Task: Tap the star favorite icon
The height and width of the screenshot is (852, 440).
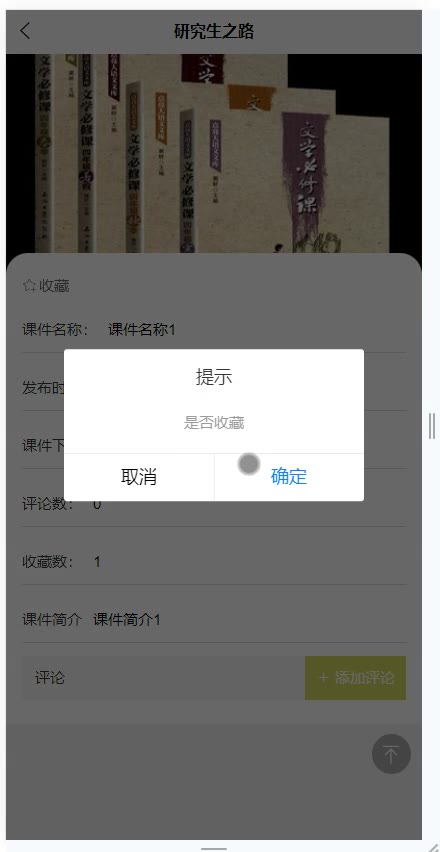Action: click(x=29, y=286)
